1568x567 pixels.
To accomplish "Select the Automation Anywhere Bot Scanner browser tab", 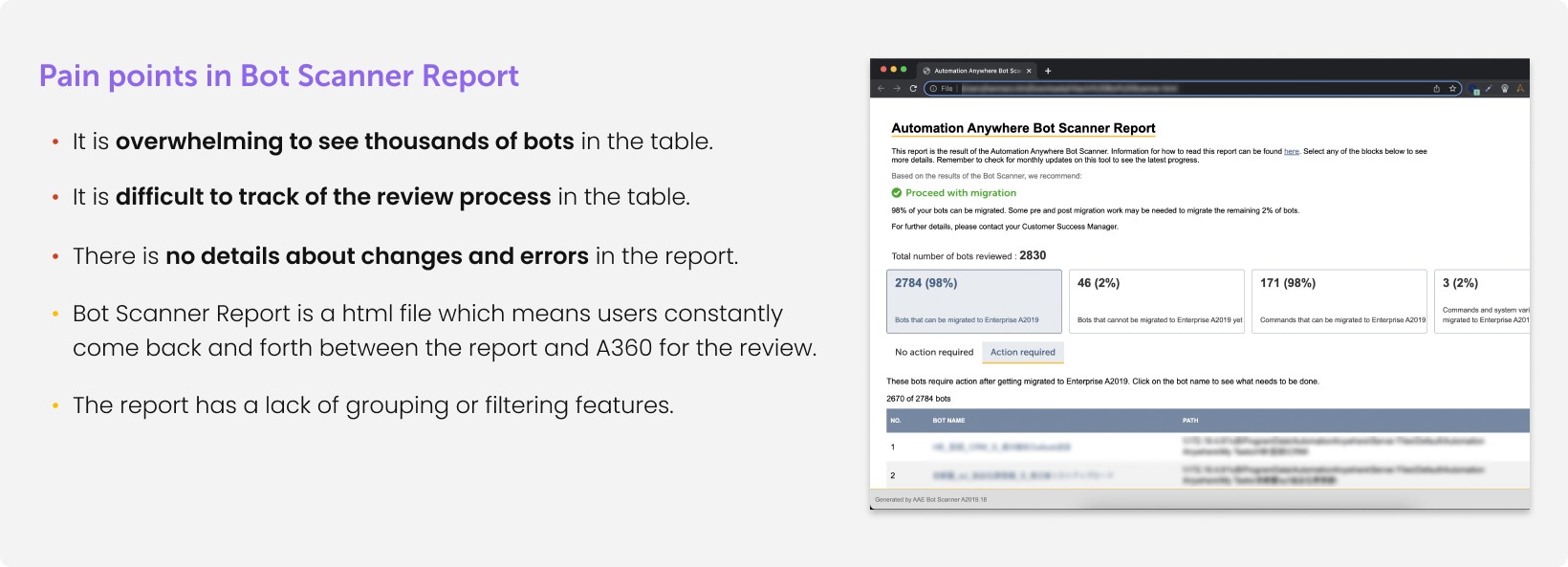I will (975, 71).
